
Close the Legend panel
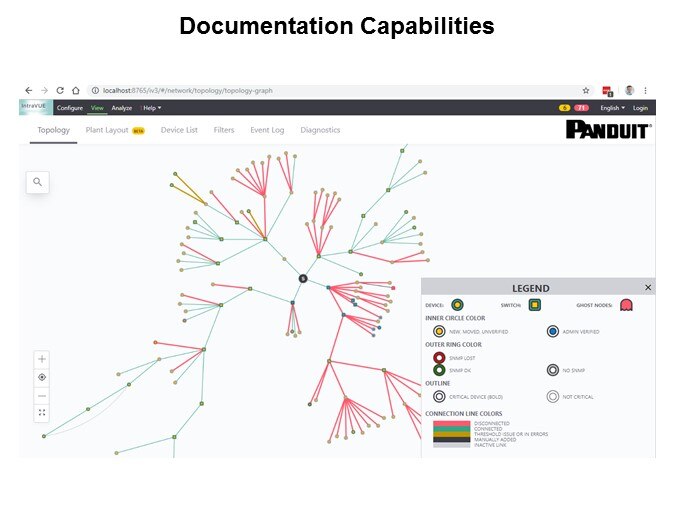coord(647,288)
